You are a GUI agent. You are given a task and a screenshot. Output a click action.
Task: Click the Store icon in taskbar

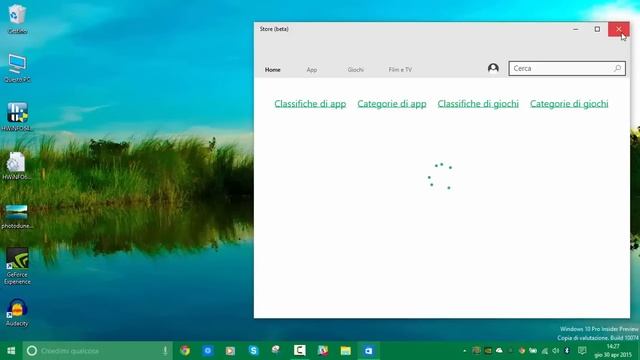tap(369, 351)
